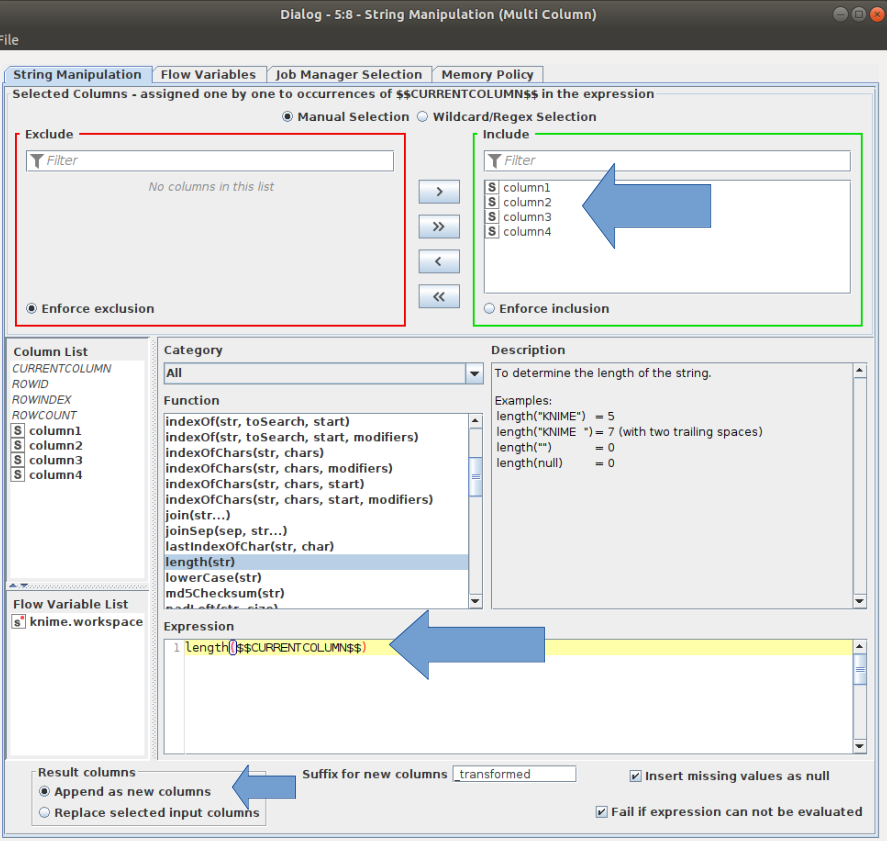Select column1 string icon in Include list
The image size is (887, 841).
click(x=492, y=187)
